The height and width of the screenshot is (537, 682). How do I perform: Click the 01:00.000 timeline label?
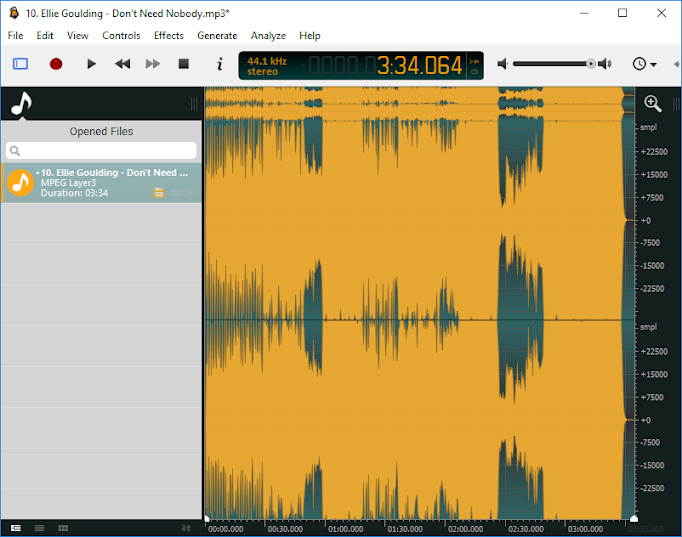345,529
